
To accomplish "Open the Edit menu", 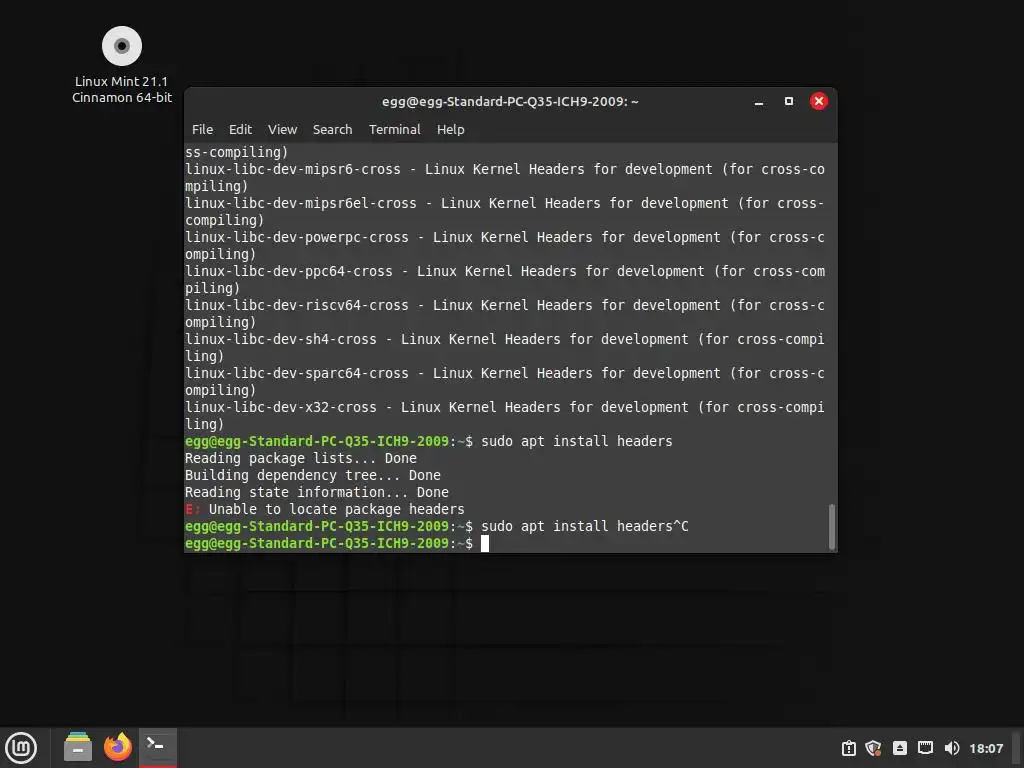I will 240,129.
